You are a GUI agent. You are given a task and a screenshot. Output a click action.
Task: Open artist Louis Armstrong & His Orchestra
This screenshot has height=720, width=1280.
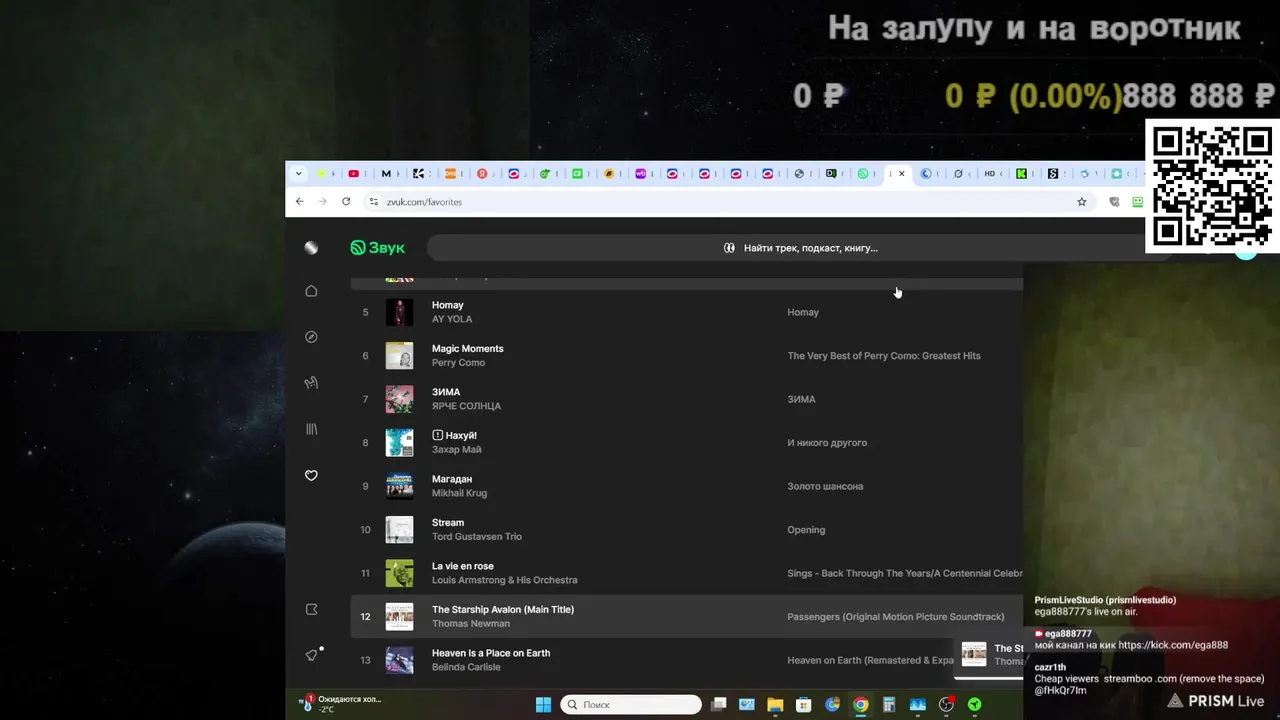click(504, 580)
